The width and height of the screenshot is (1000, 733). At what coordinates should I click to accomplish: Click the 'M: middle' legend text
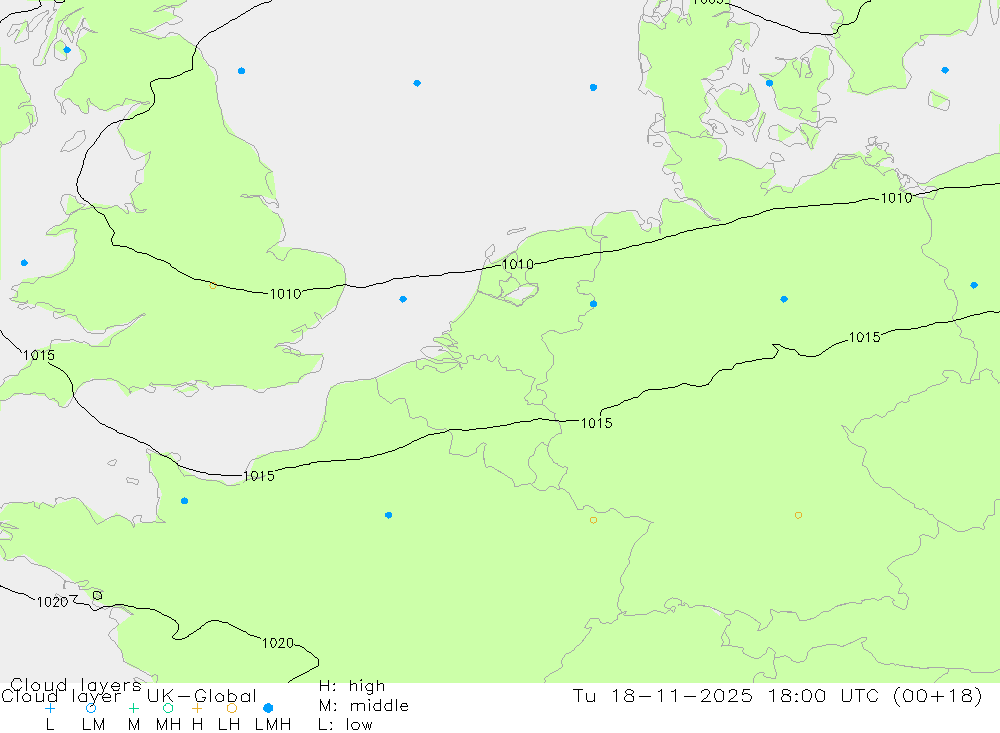coord(364,706)
